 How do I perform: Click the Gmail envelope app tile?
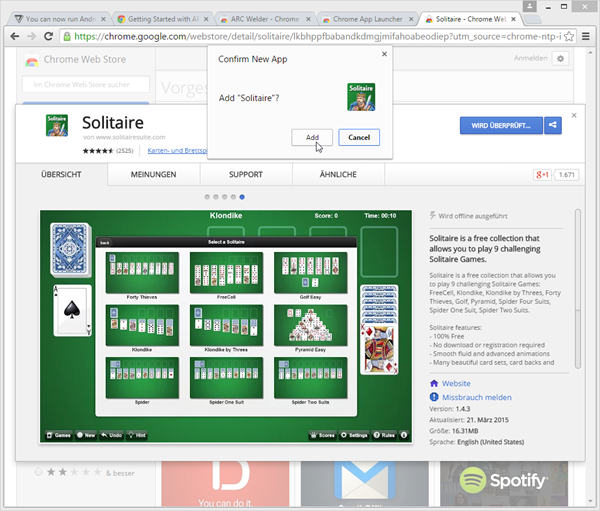(365, 483)
